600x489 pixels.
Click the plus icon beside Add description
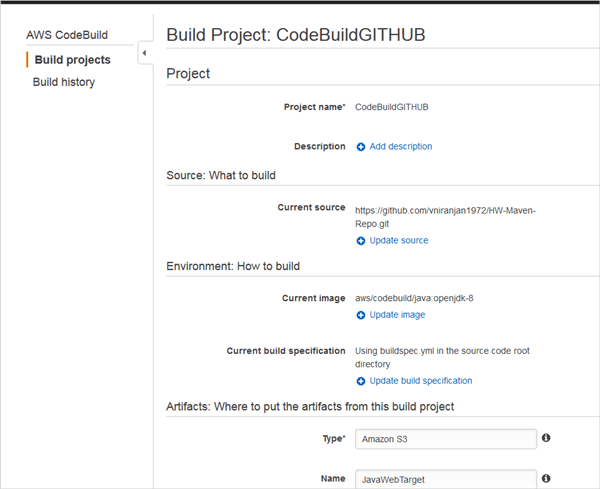point(361,147)
